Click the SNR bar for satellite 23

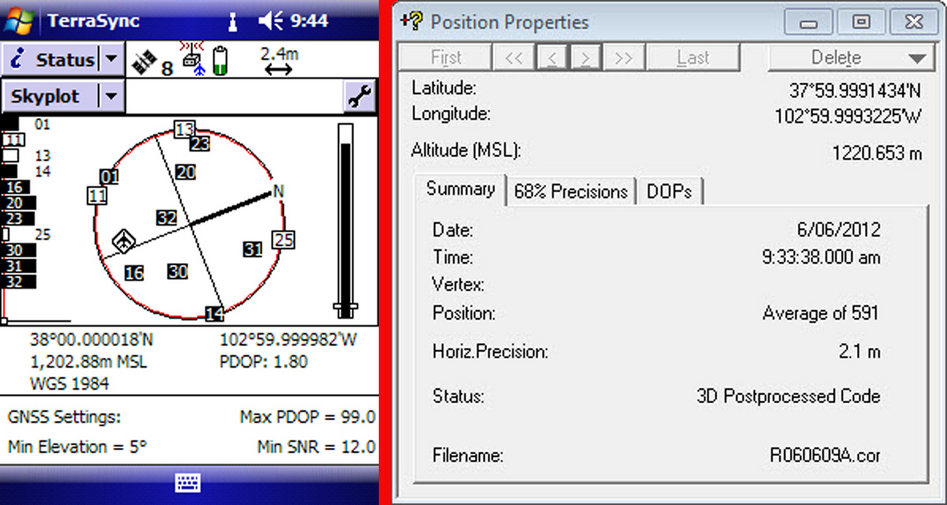(x=18, y=219)
